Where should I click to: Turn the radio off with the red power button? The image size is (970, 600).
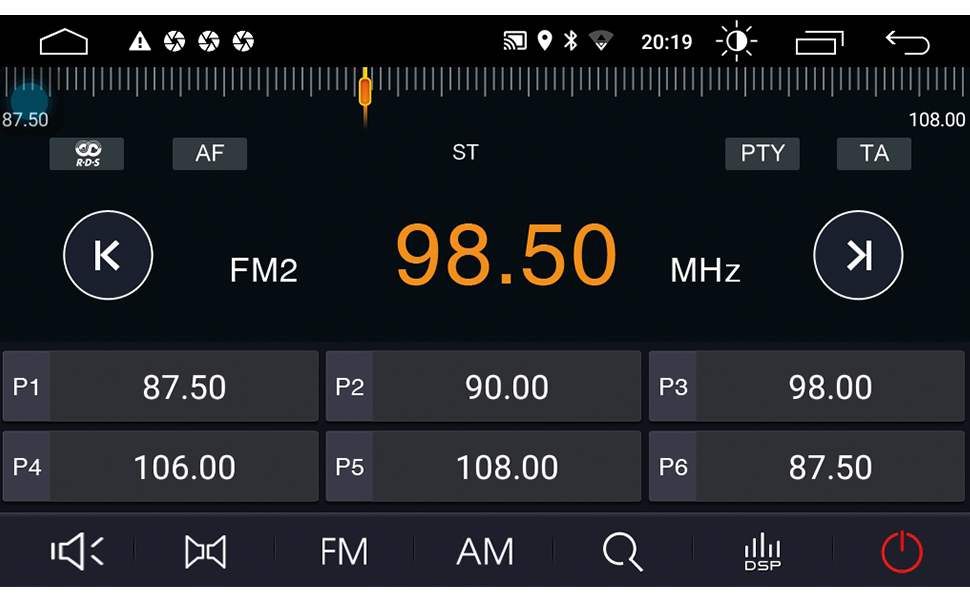coord(902,551)
